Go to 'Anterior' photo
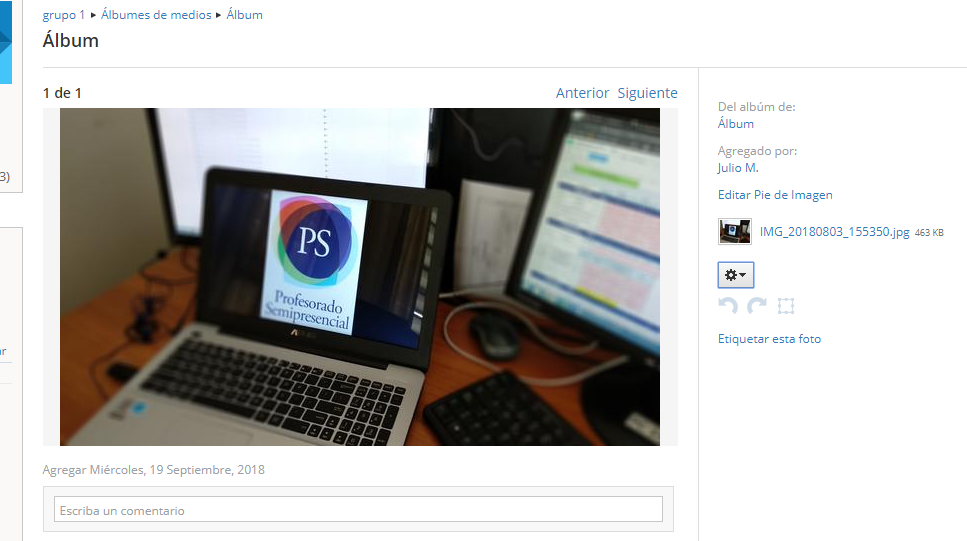The image size is (967, 541). 582,93
